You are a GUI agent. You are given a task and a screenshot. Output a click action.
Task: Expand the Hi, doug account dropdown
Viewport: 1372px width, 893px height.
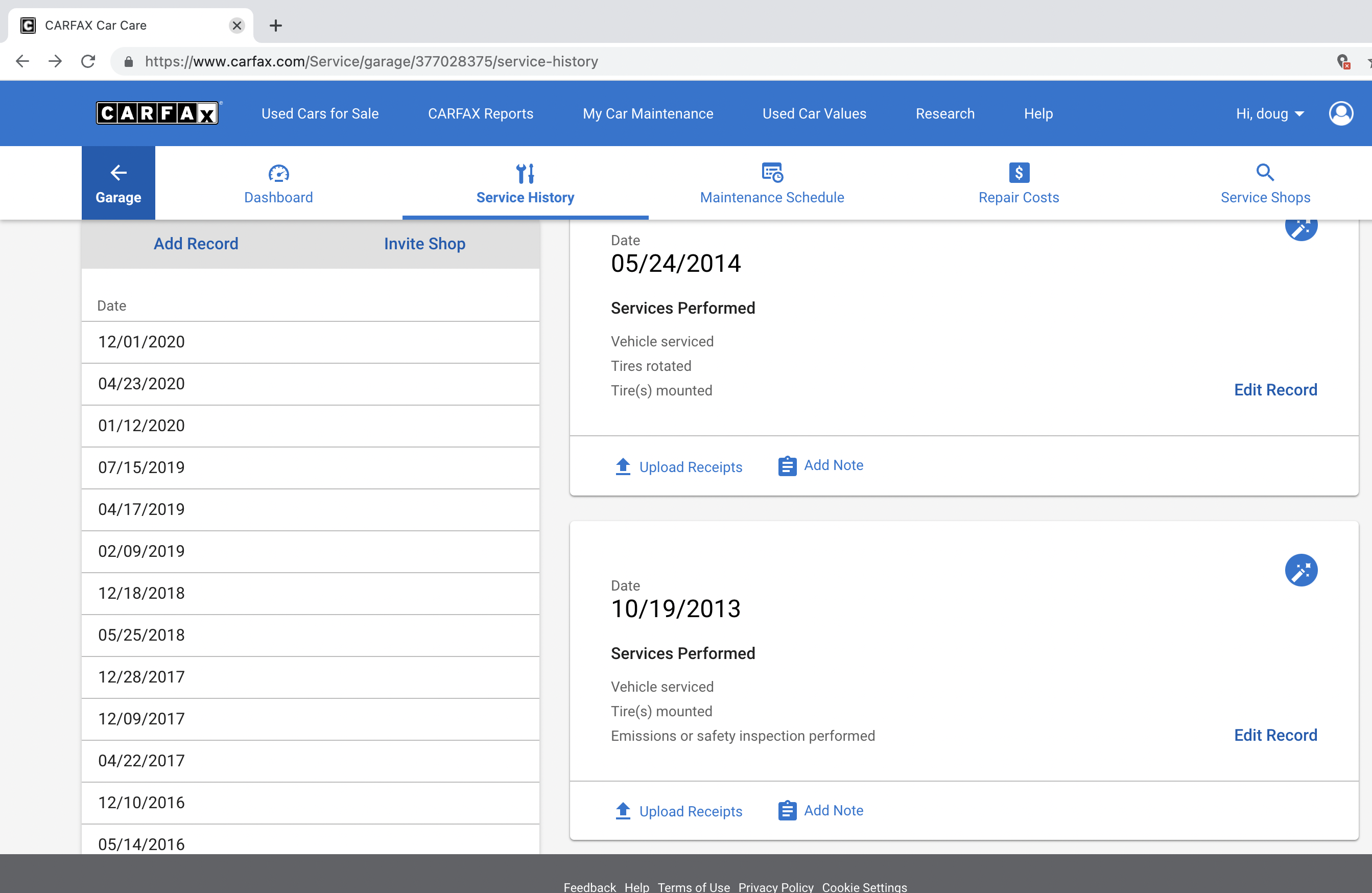pyautogui.click(x=1269, y=113)
